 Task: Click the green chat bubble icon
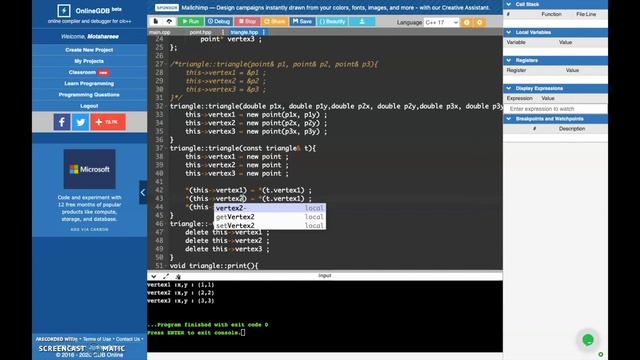point(588,340)
